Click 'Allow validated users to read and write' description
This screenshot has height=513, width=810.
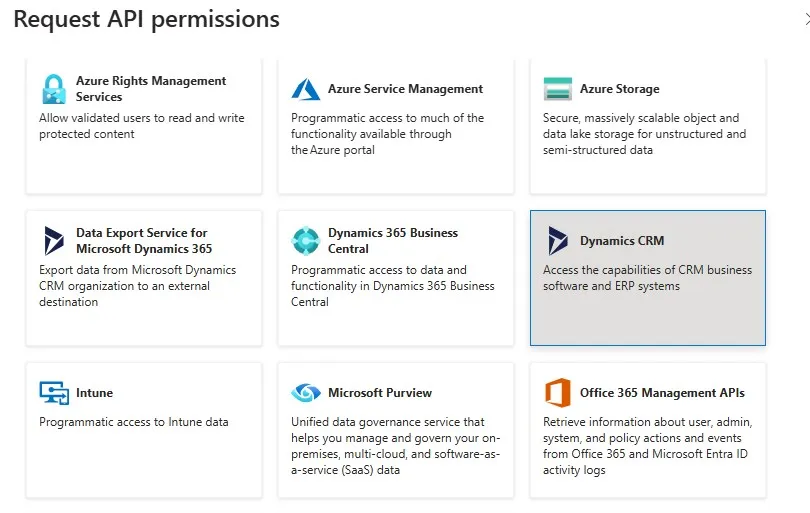(x=142, y=126)
